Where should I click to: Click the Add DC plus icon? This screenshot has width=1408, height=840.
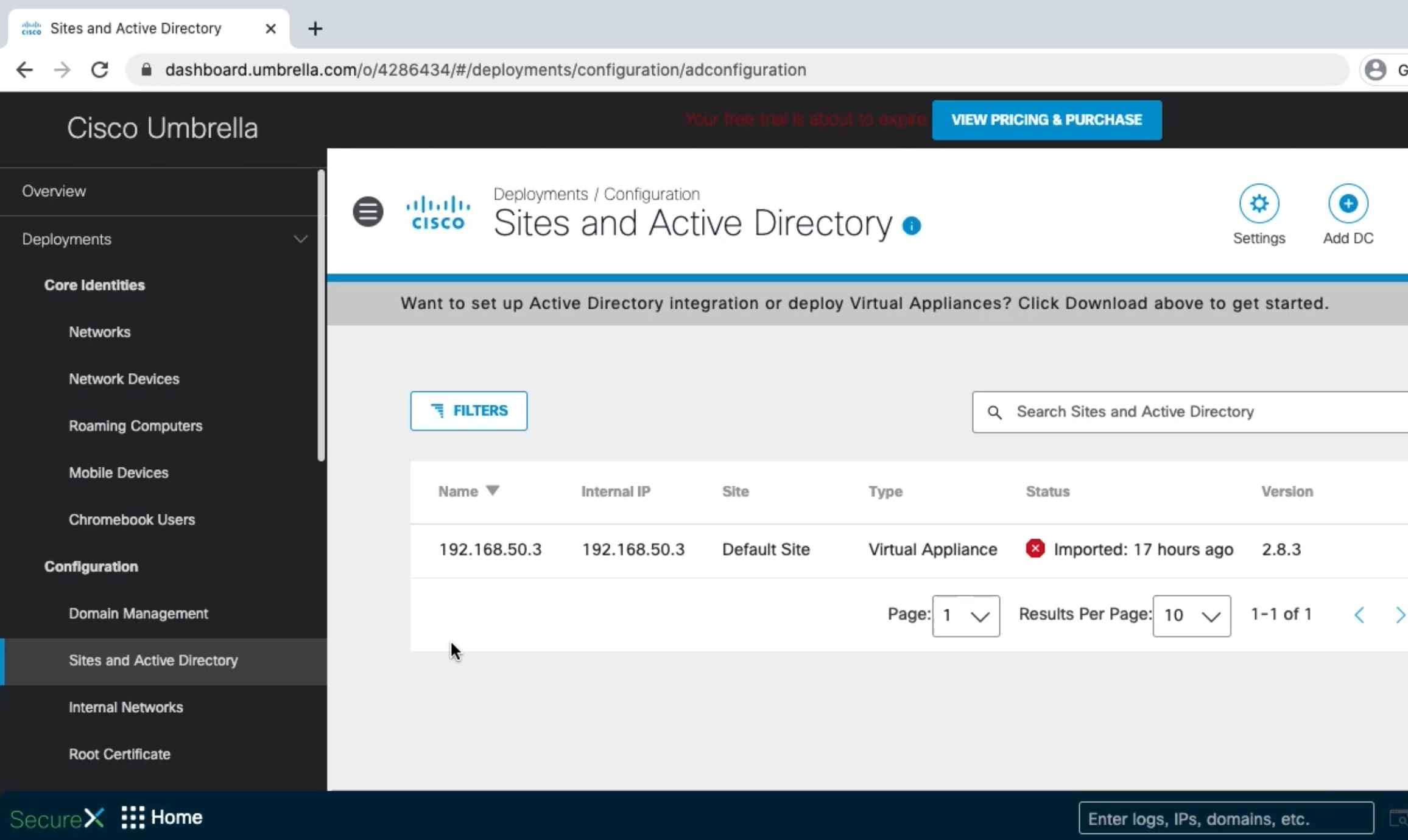pyautogui.click(x=1348, y=203)
